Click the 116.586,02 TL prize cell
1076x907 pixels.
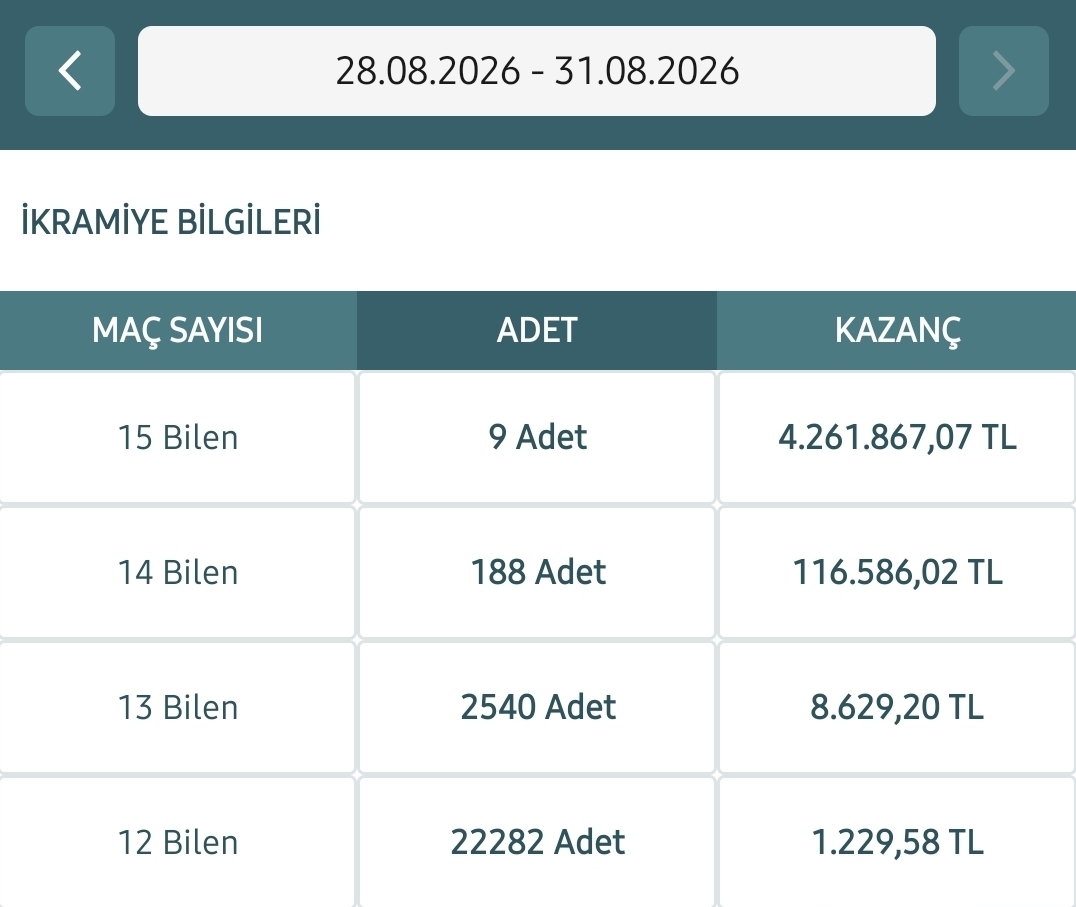pos(897,572)
